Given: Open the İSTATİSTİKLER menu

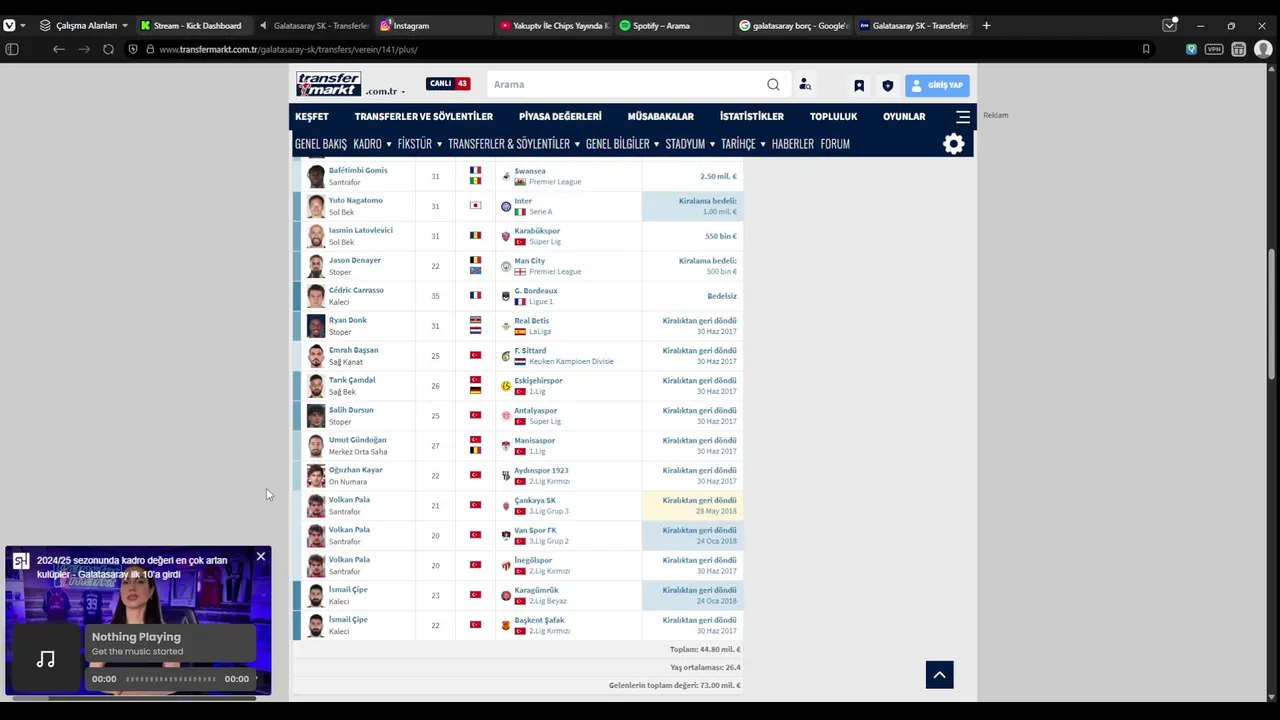Looking at the screenshot, I should (751, 117).
